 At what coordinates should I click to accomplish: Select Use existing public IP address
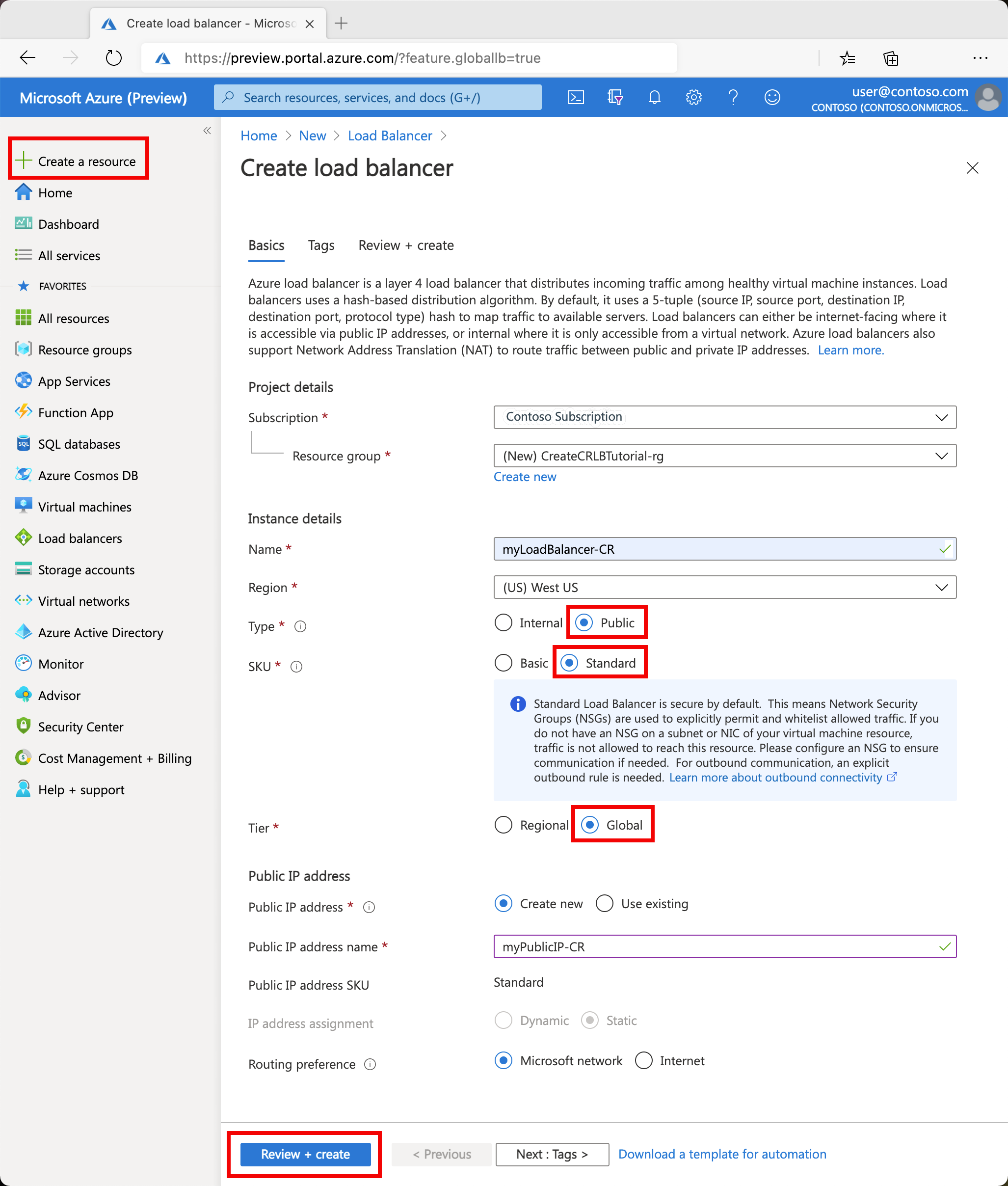(x=605, y=904)
